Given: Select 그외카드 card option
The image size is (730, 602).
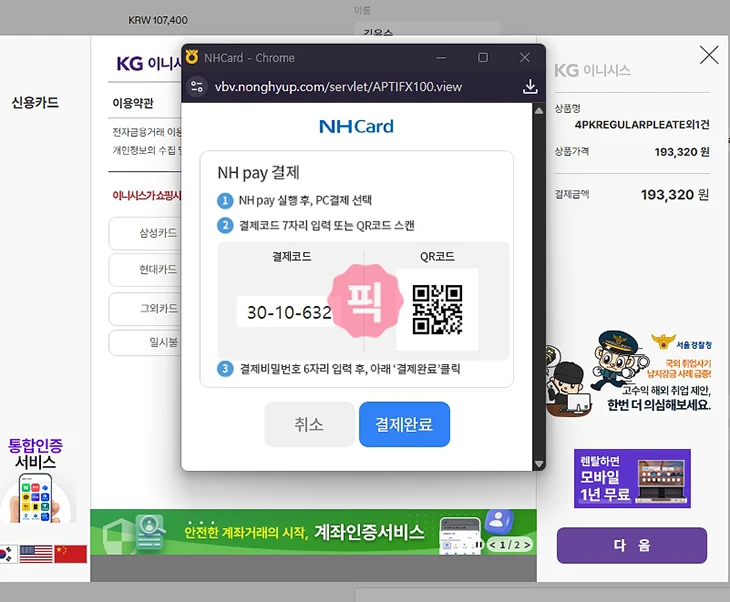Looking at the screenshot, I should (145, 308).
